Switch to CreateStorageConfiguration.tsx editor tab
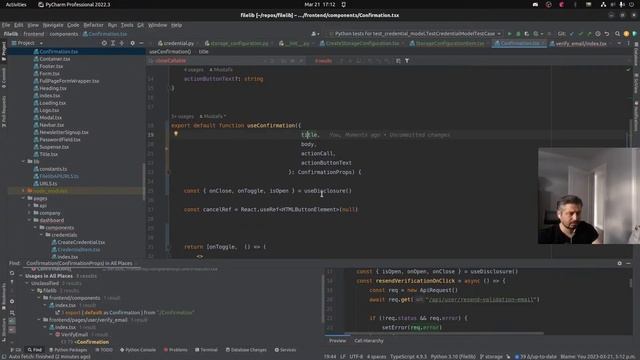 coord(360,43)
